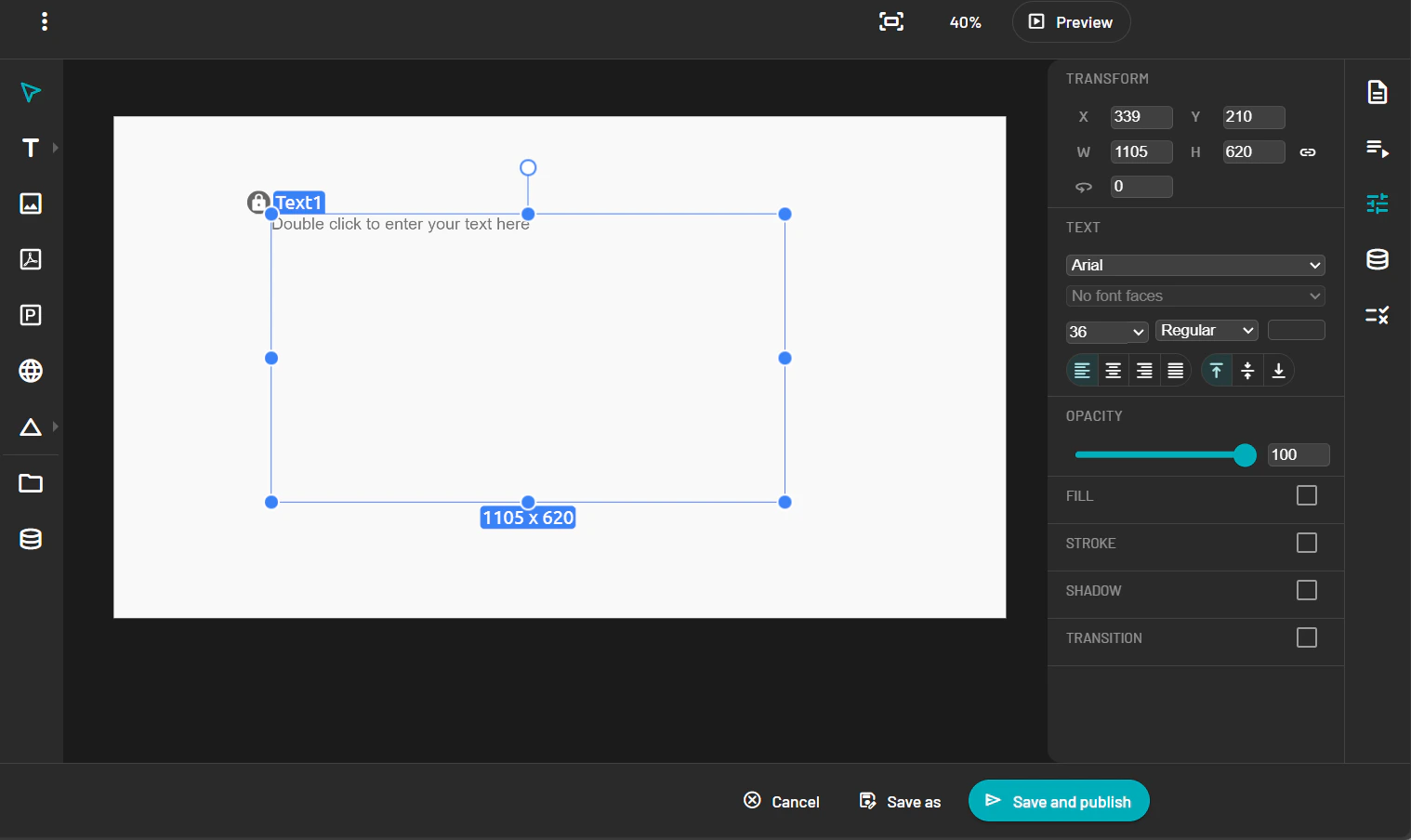
Task: Click the Cancel button
Action: tap(782, 801)
